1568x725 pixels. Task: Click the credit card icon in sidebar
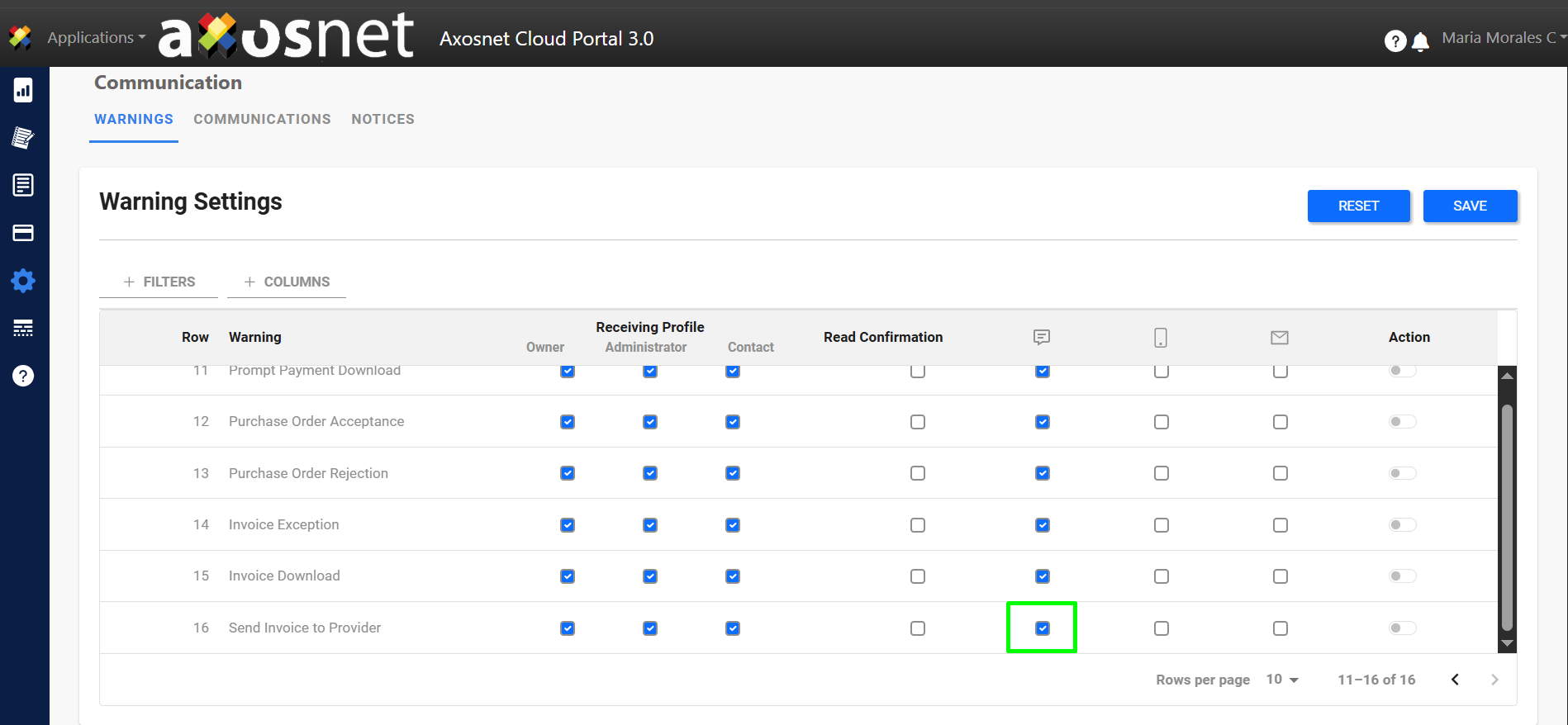coord(23,233)
